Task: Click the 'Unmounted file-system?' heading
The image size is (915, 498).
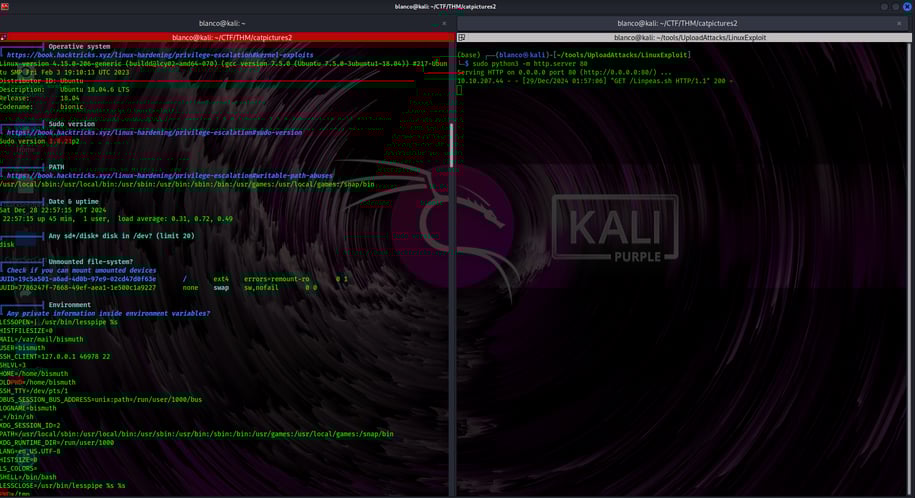Action: [90, 262]
